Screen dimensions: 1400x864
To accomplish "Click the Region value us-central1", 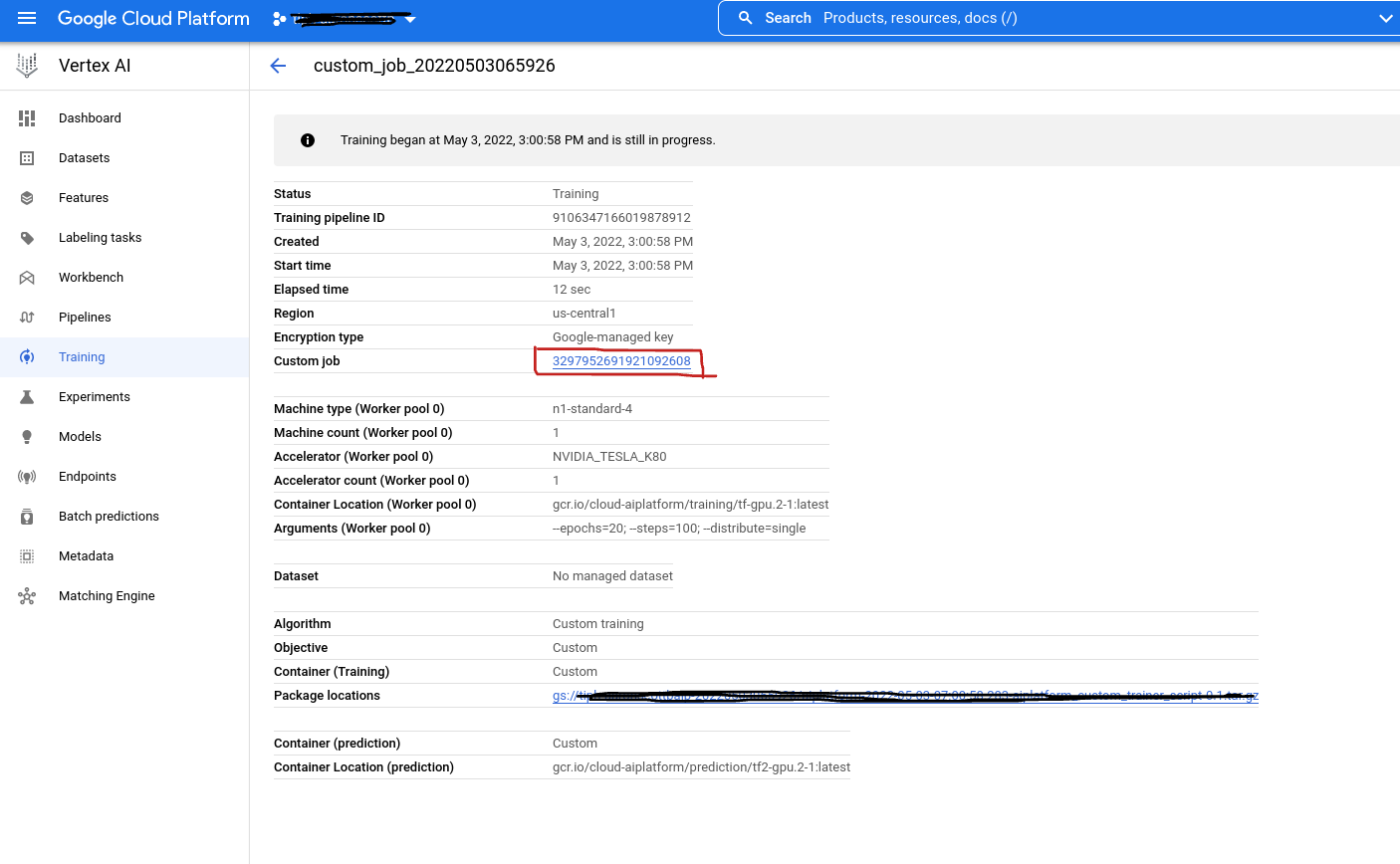I will click(x=584, y=314).
